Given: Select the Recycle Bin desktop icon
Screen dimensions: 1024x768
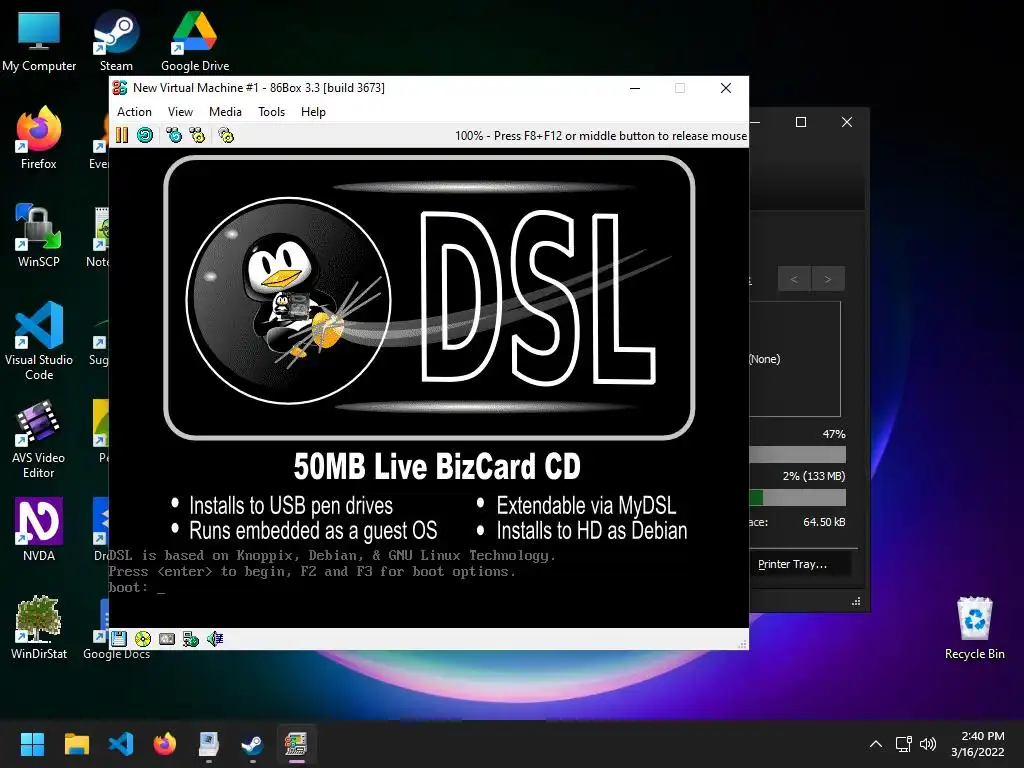Looking at the screenshot, I should 974,628.
